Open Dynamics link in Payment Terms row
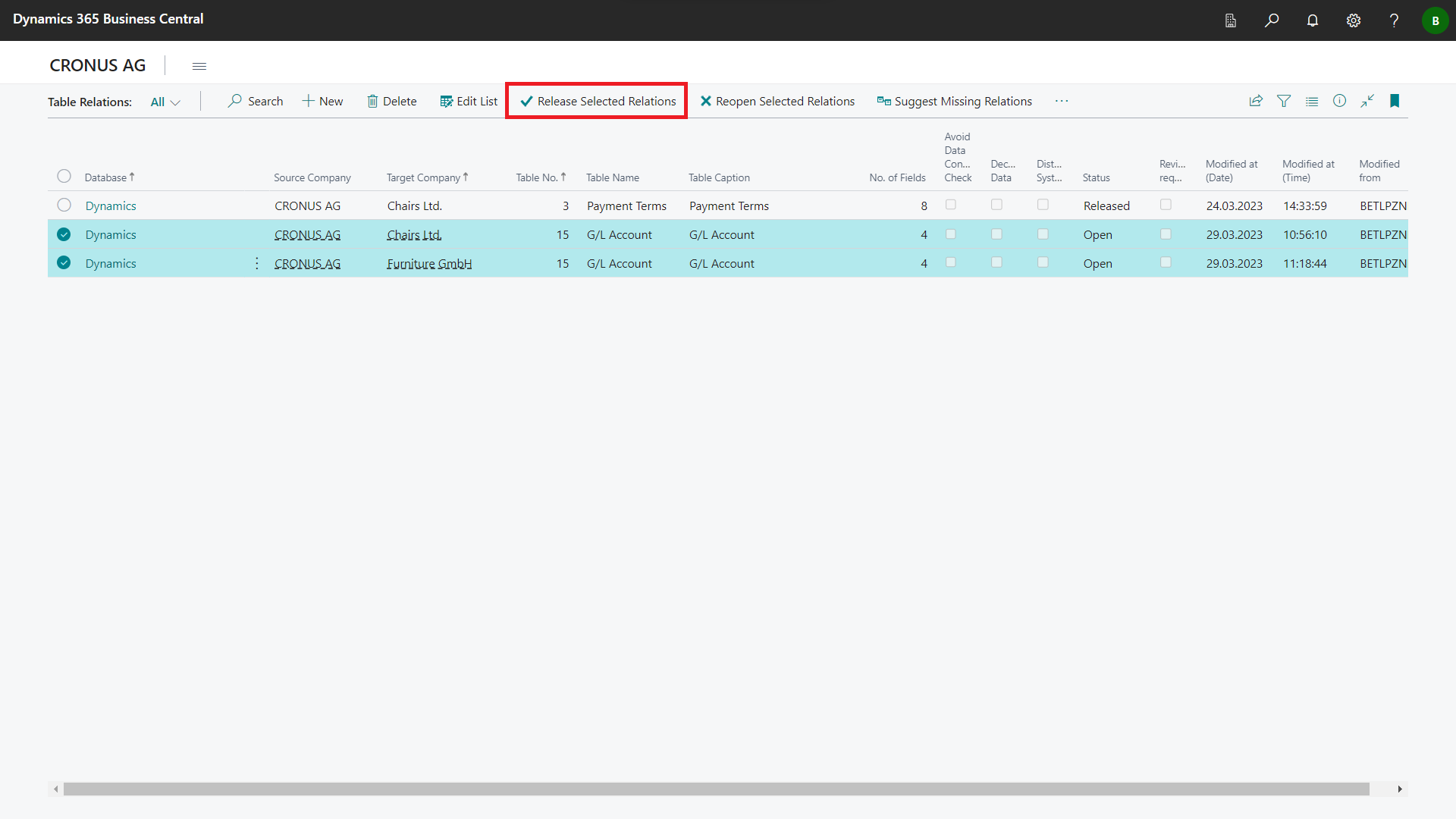This screenshot has height=819, width=1456. (111, 206)
